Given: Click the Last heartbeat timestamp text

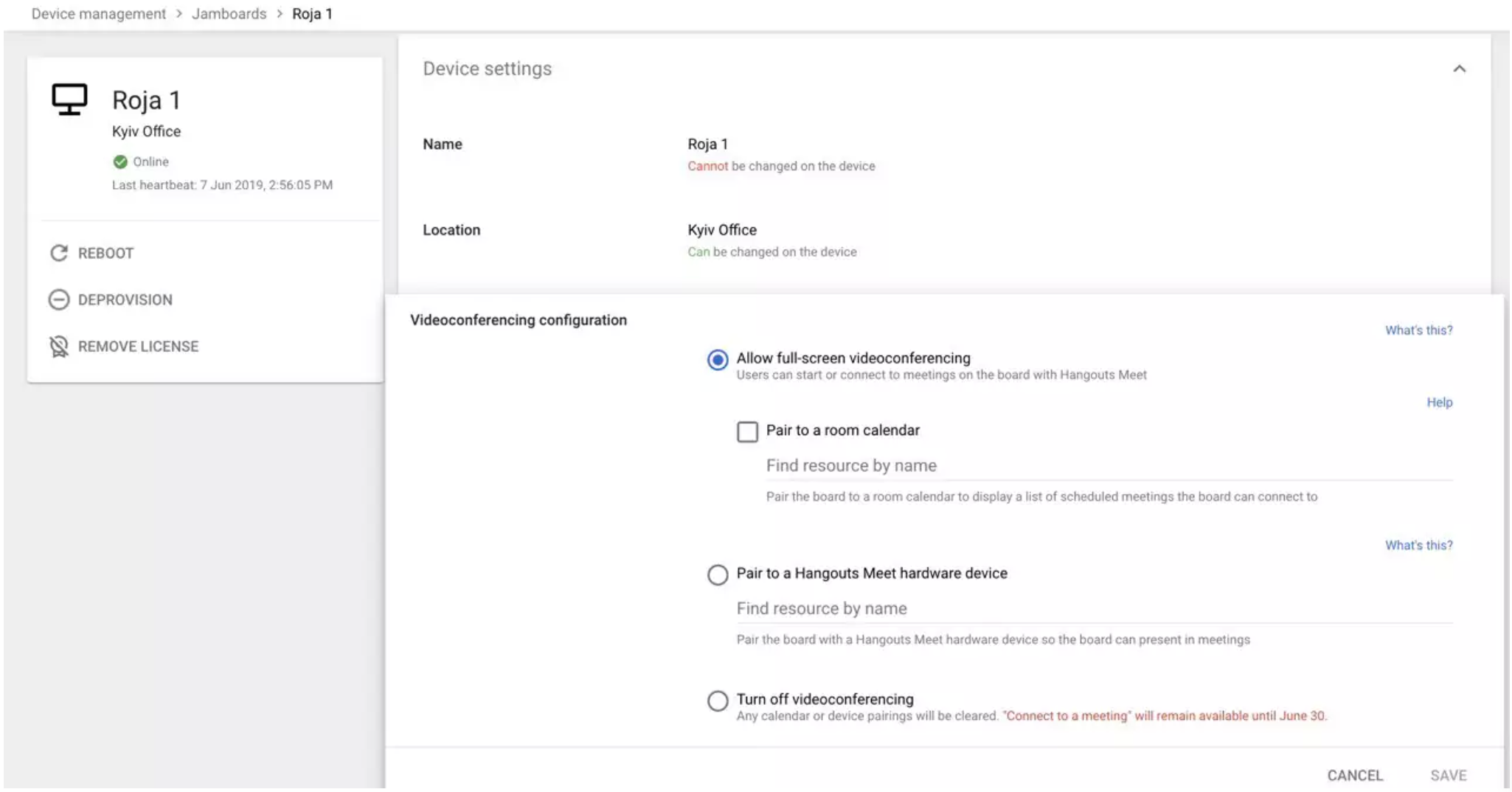Looking at the screenshot, I should [x=222, y=184].
